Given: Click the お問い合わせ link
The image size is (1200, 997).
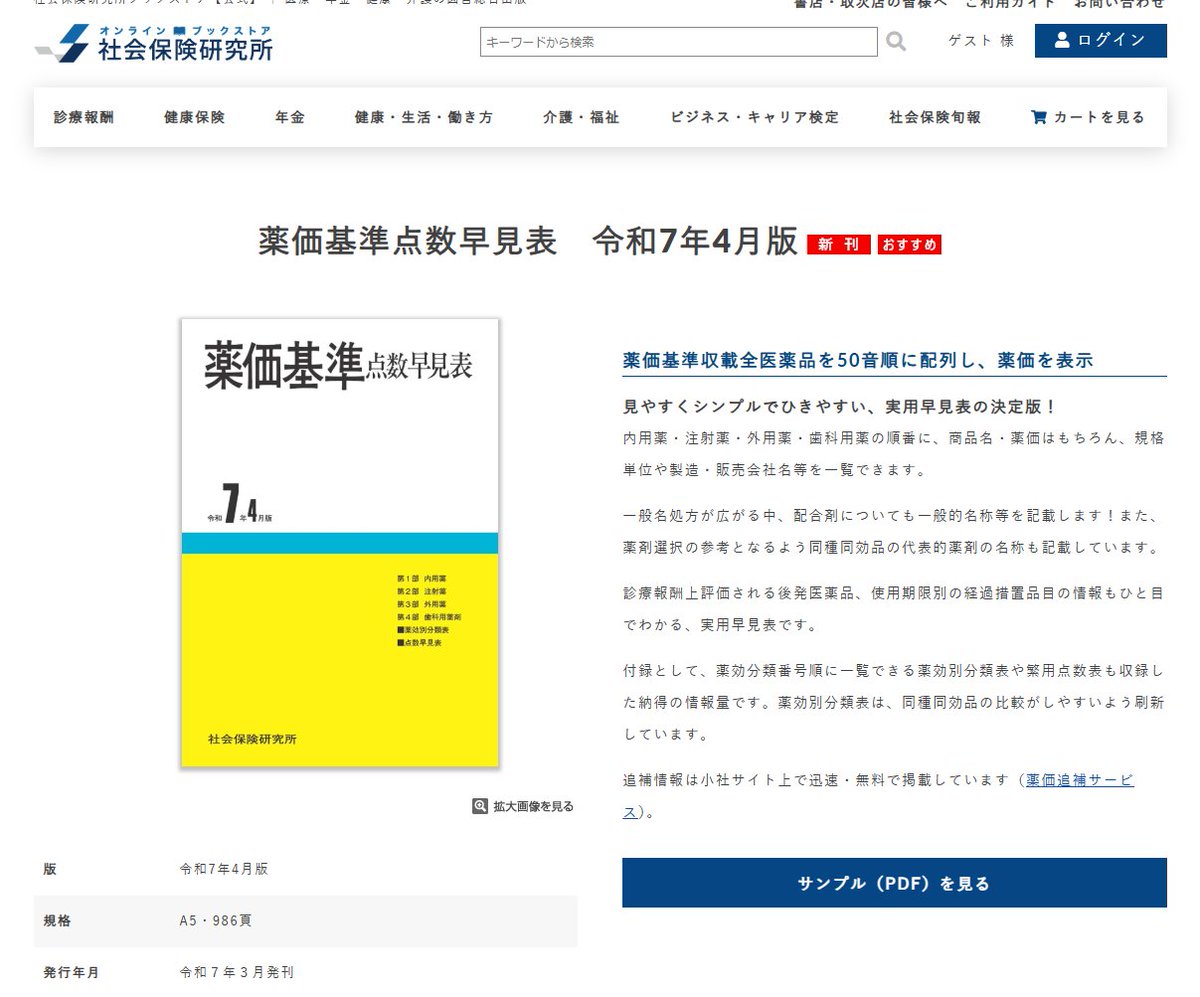Looking at the screenshot, I should click(x=1120, y=4).
